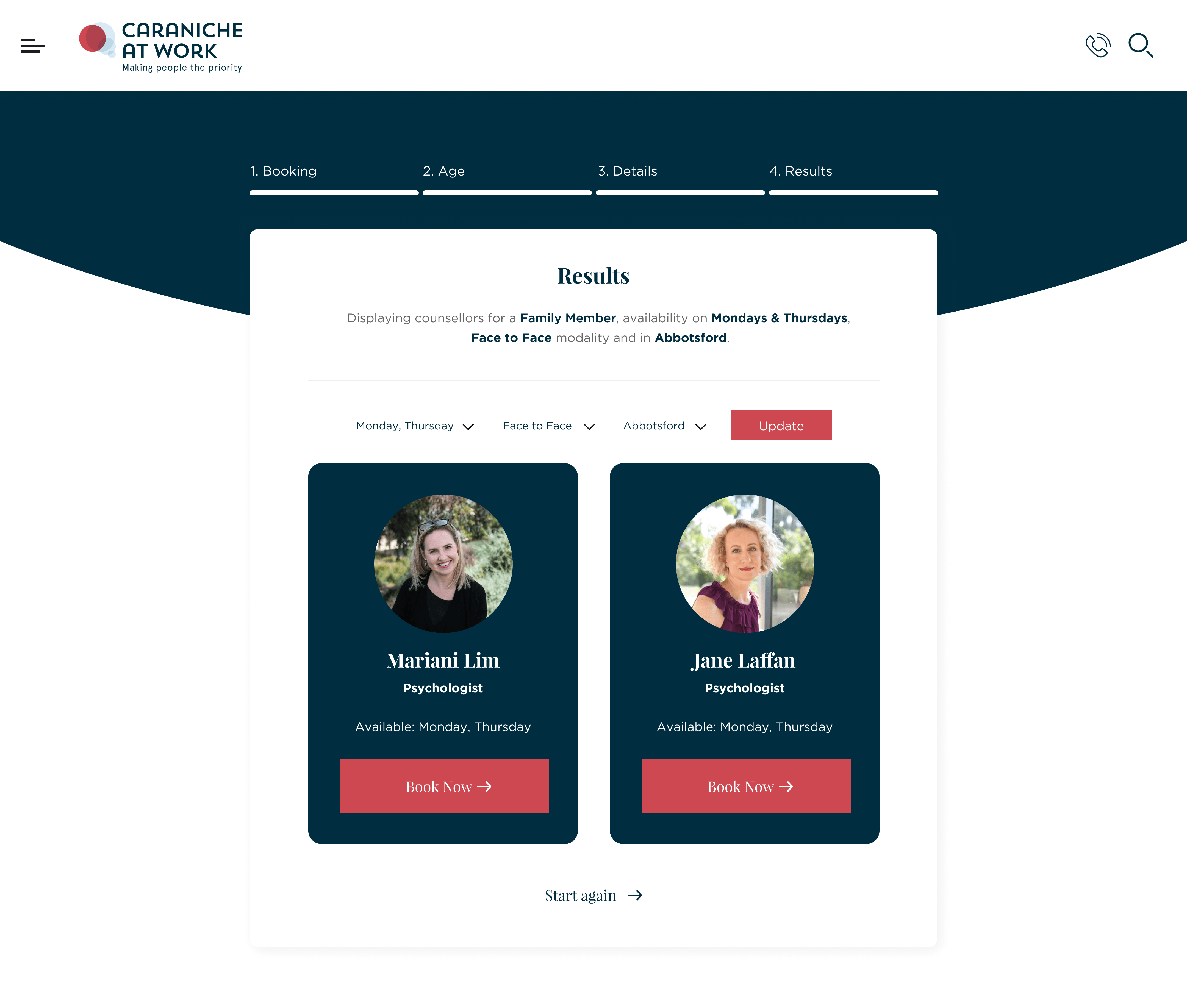Click Mariani Lim's profile photo
Image resolution: width=1187 pixels, height=1008 pixels.
point(443,563)
